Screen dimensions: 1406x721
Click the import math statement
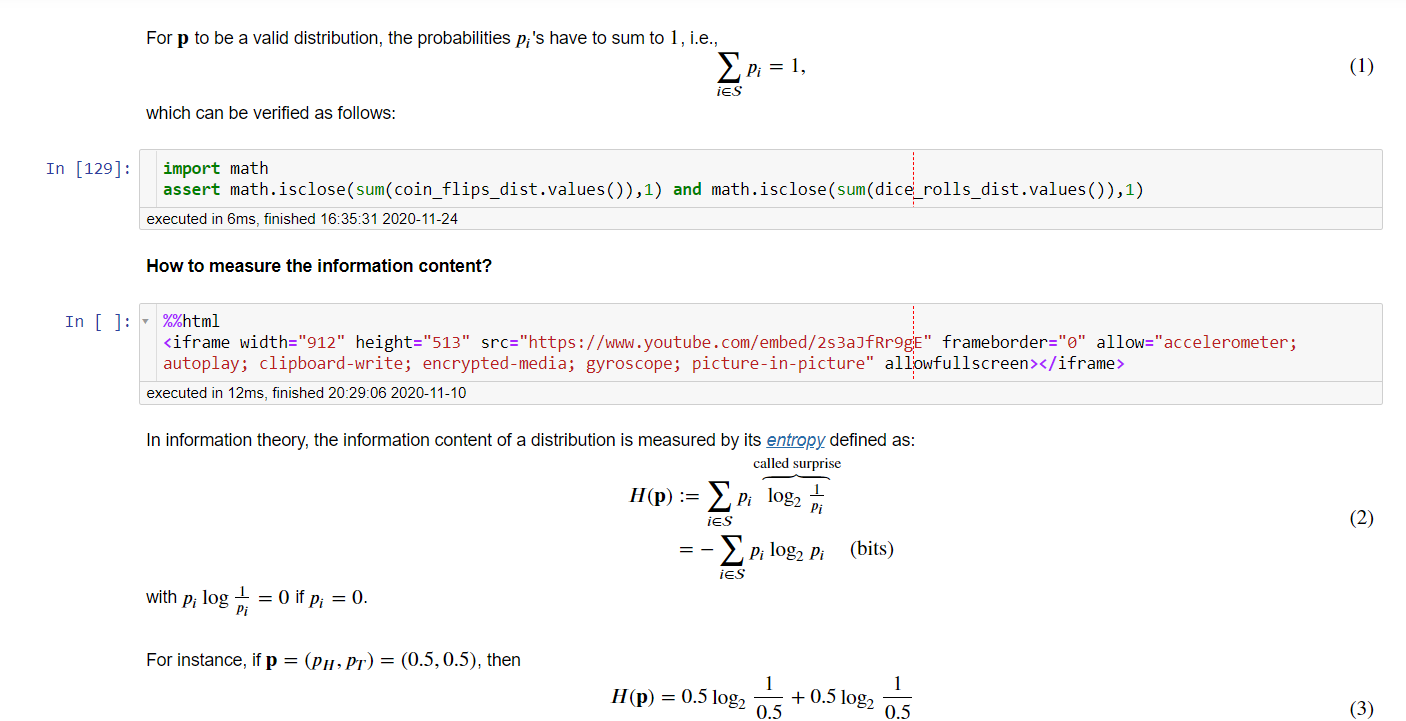click(x=216, y=167)
